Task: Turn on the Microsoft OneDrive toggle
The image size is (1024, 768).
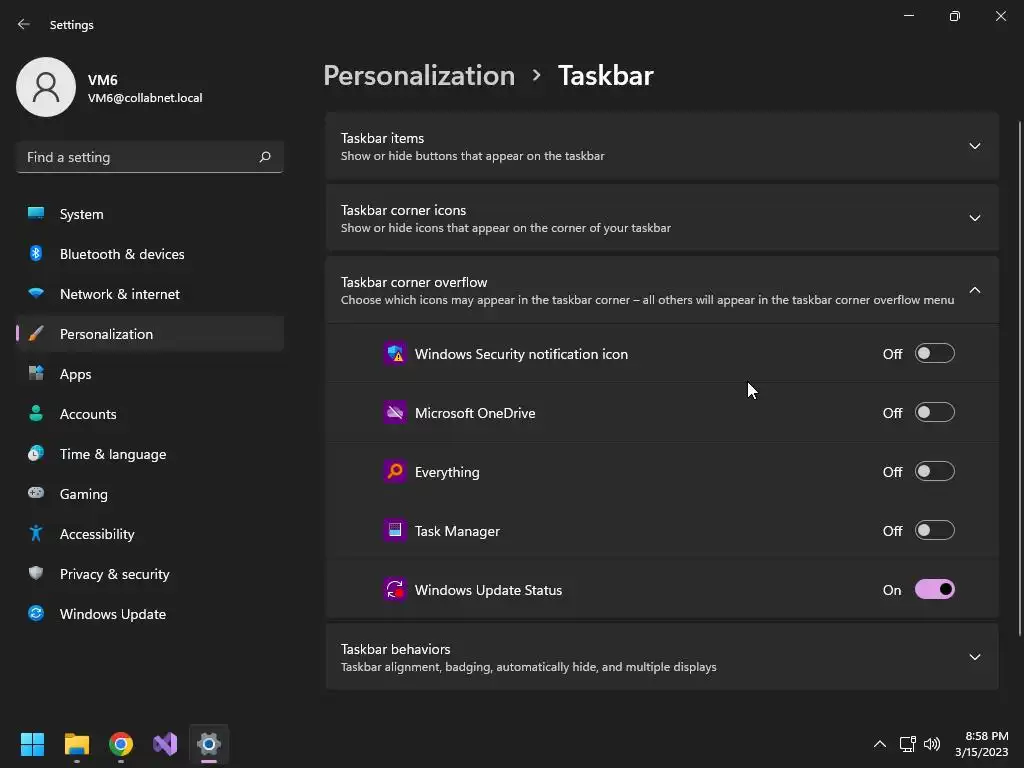Action: [x=934, y=413]
